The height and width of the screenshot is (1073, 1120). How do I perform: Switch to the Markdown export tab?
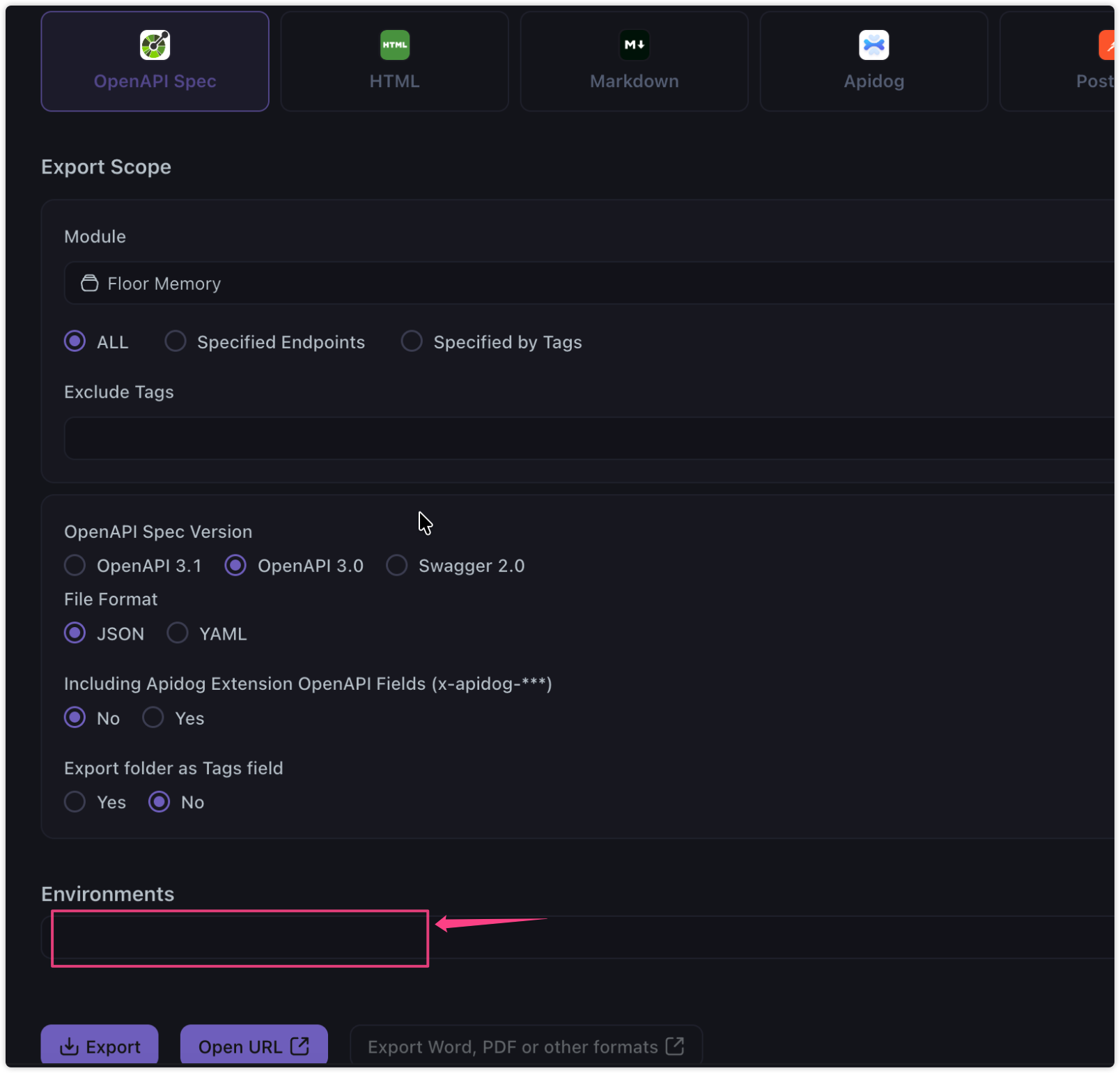[x=634, y=61]
